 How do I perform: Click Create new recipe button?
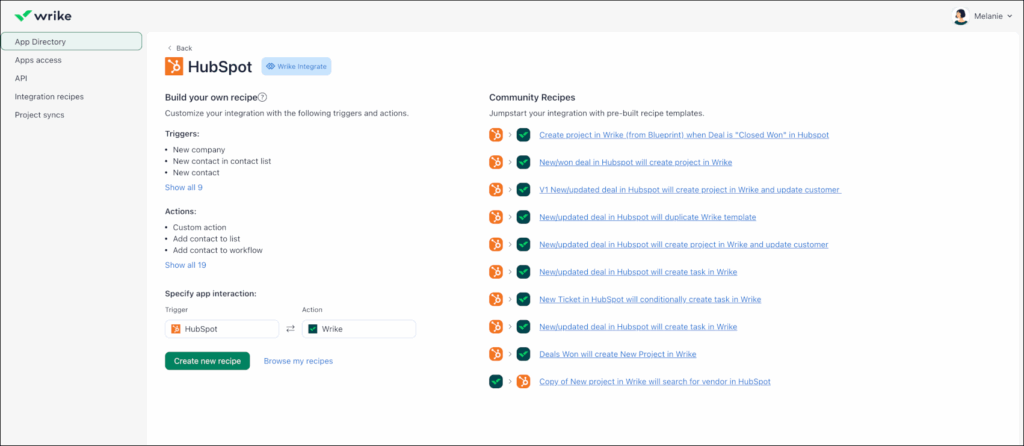207,361
